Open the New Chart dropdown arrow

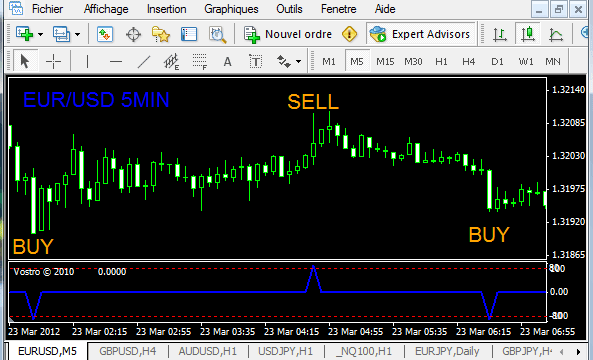coord(40,34)
